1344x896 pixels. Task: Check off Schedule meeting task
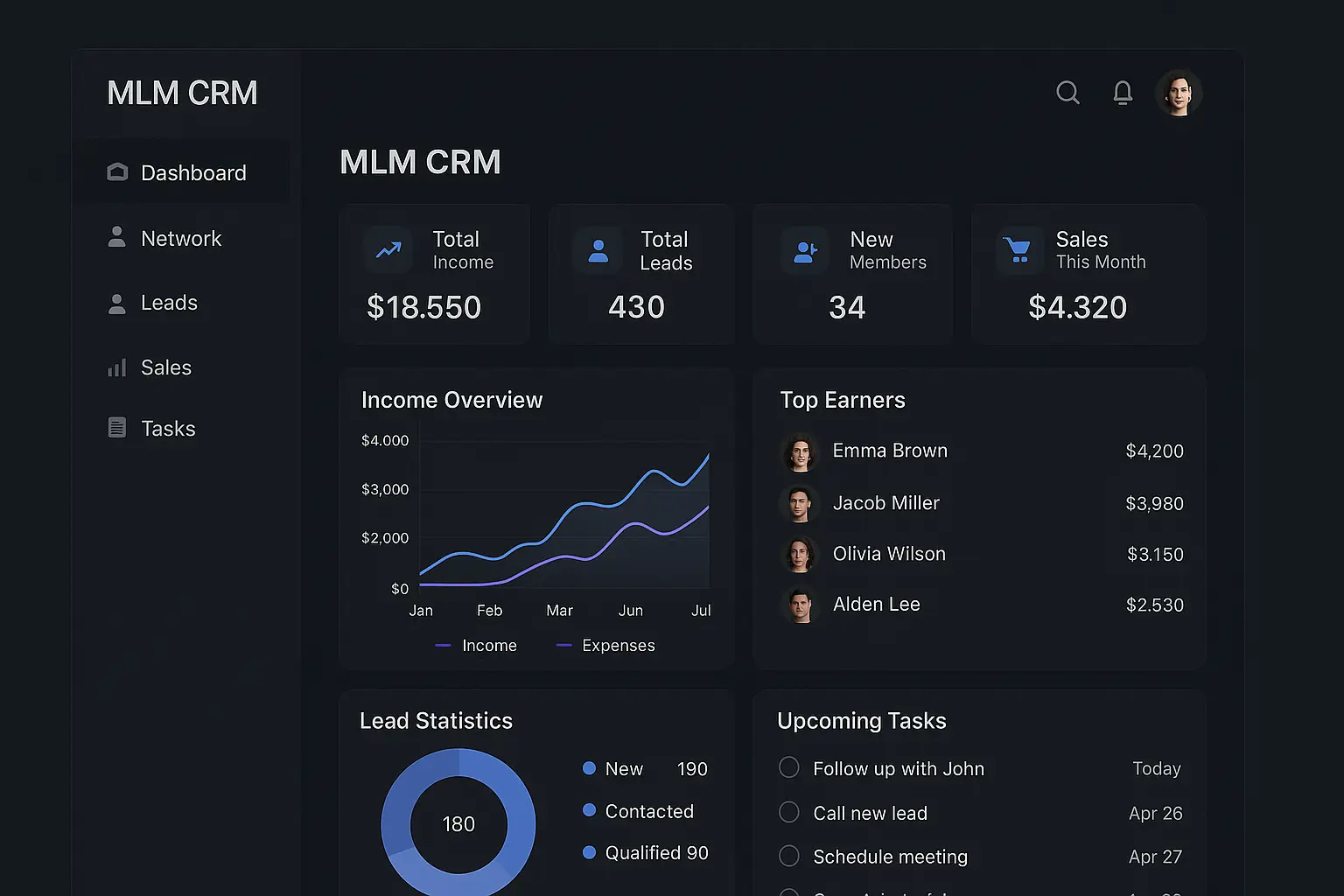(789, 856)
